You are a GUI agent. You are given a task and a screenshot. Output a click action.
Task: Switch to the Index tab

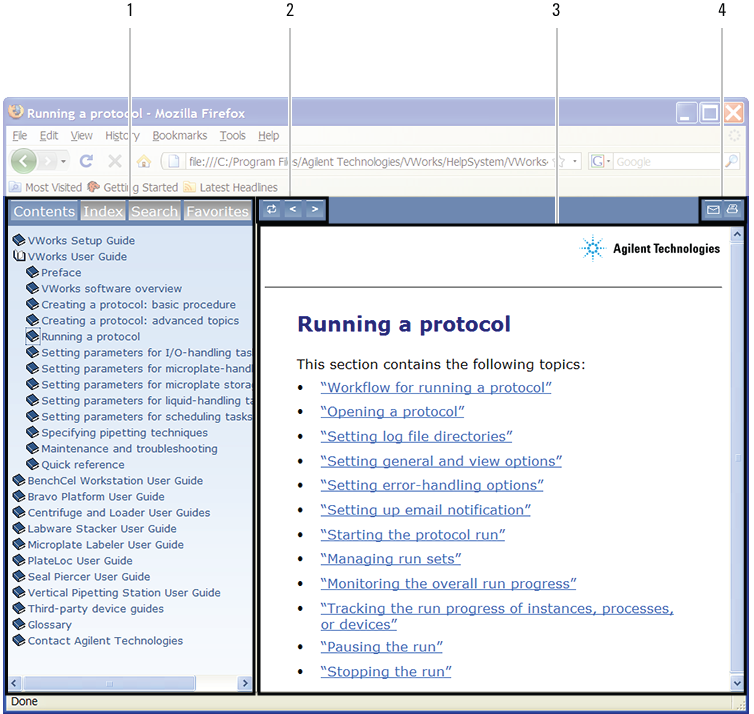(103, 211)
